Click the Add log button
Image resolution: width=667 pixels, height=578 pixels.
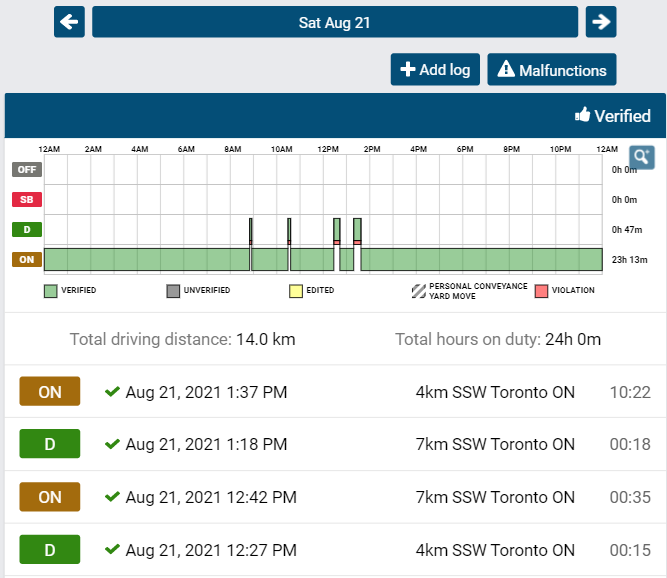435,69
